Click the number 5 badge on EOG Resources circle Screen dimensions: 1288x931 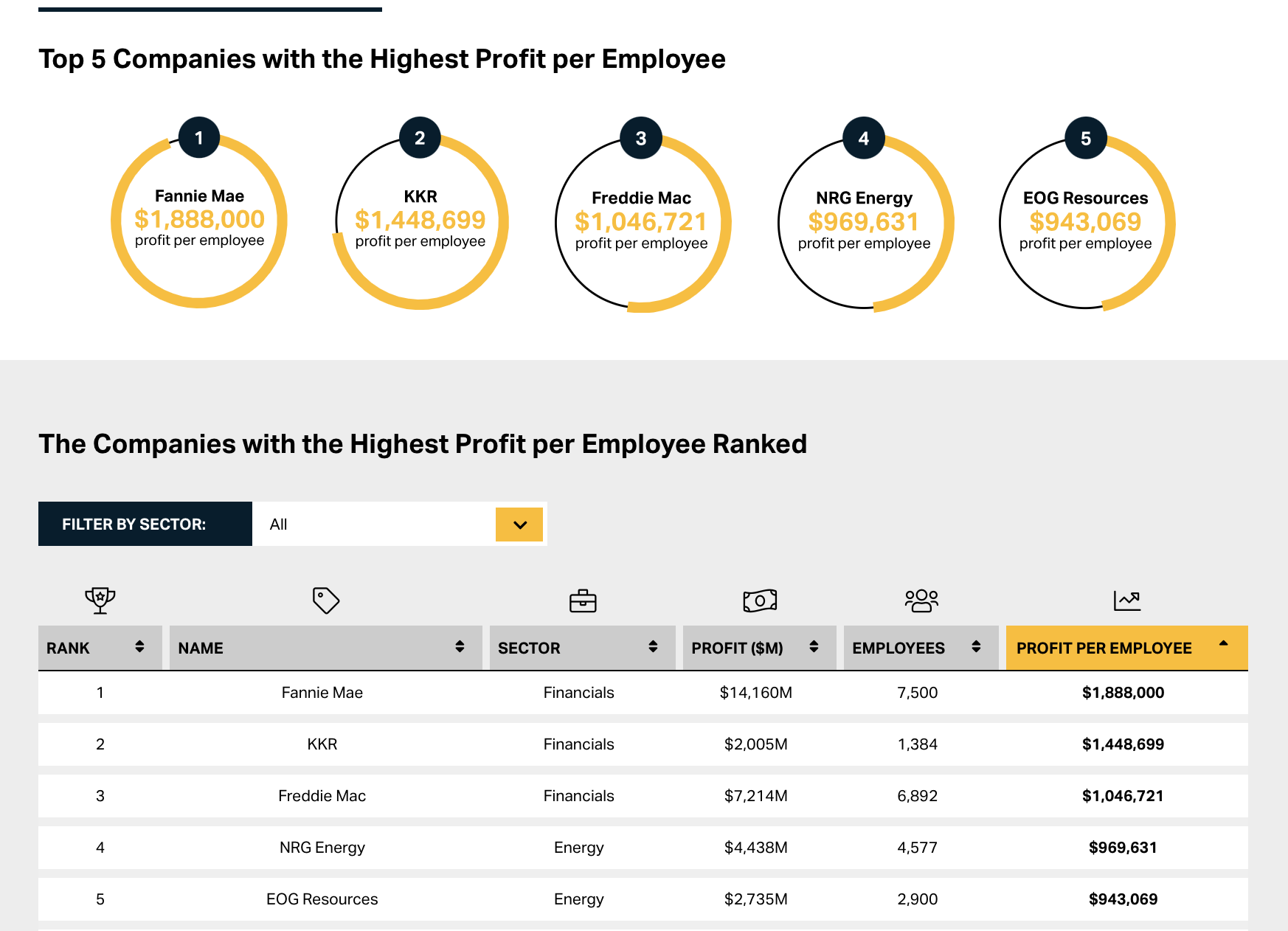1086,138
